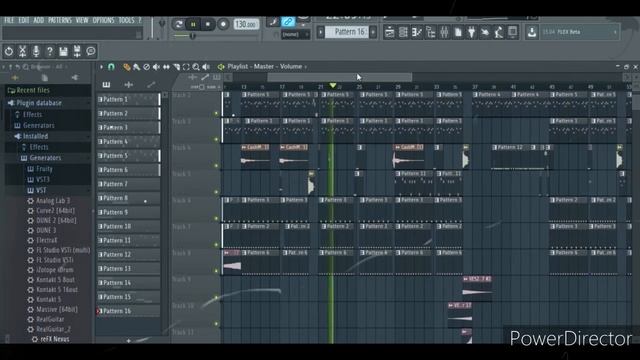The height and width of the screenshot is (360, 640).
Task: Open the plugin picker plug icon
Action: pyautogui.click(x=471, y=32)
